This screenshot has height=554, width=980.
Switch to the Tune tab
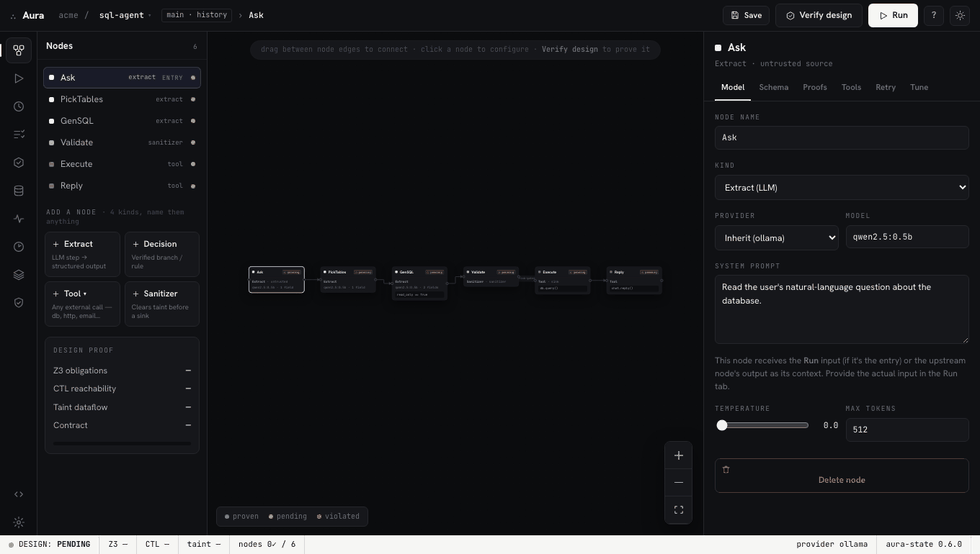click(919, 88)
